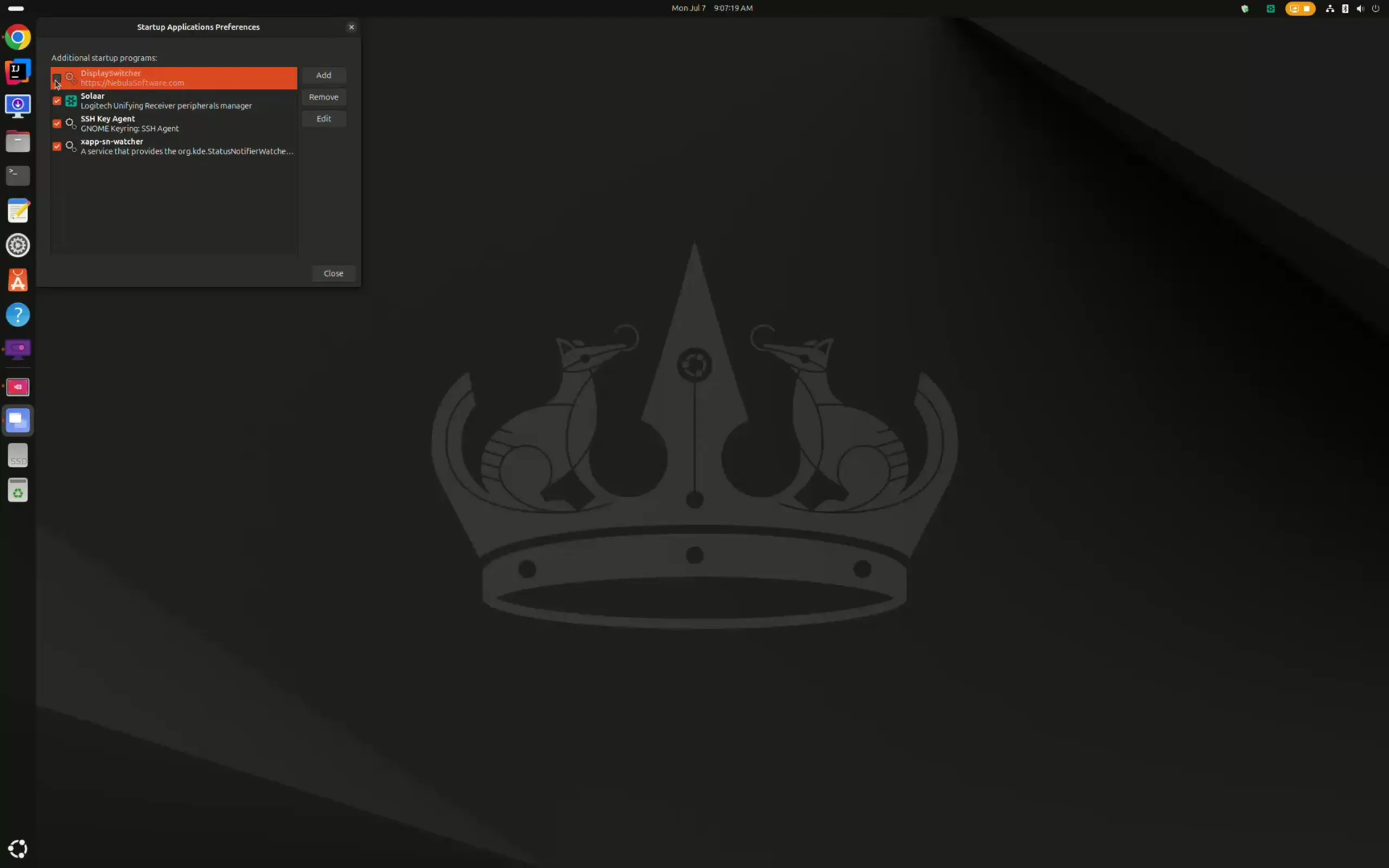Select the highlighted blue windows dock app

(18, 421)
